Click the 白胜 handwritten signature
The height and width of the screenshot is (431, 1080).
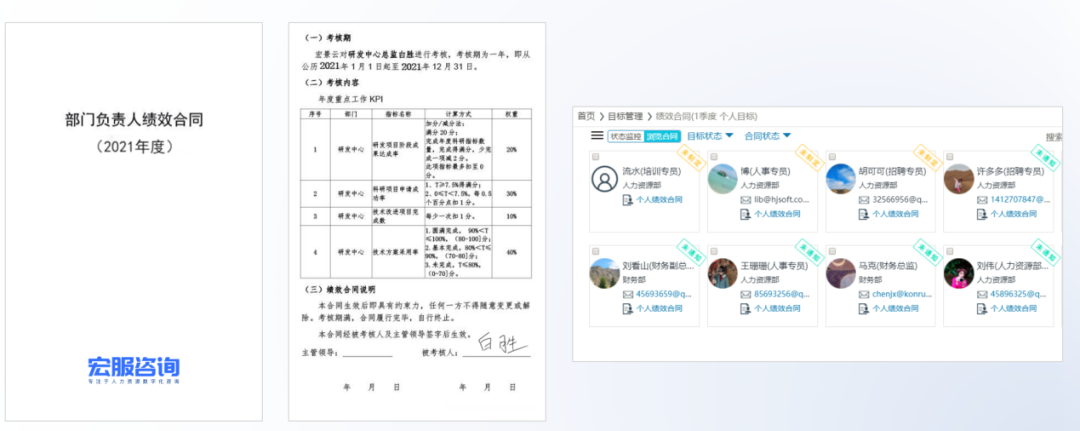[502, 342]
